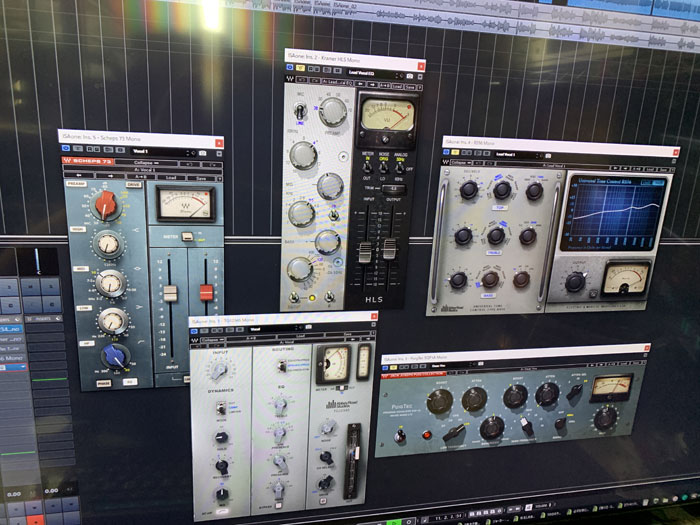Flip the MIC/LINE switch on Kramer HLS
This screenshot has width=700, height=525.
(300, 110)
